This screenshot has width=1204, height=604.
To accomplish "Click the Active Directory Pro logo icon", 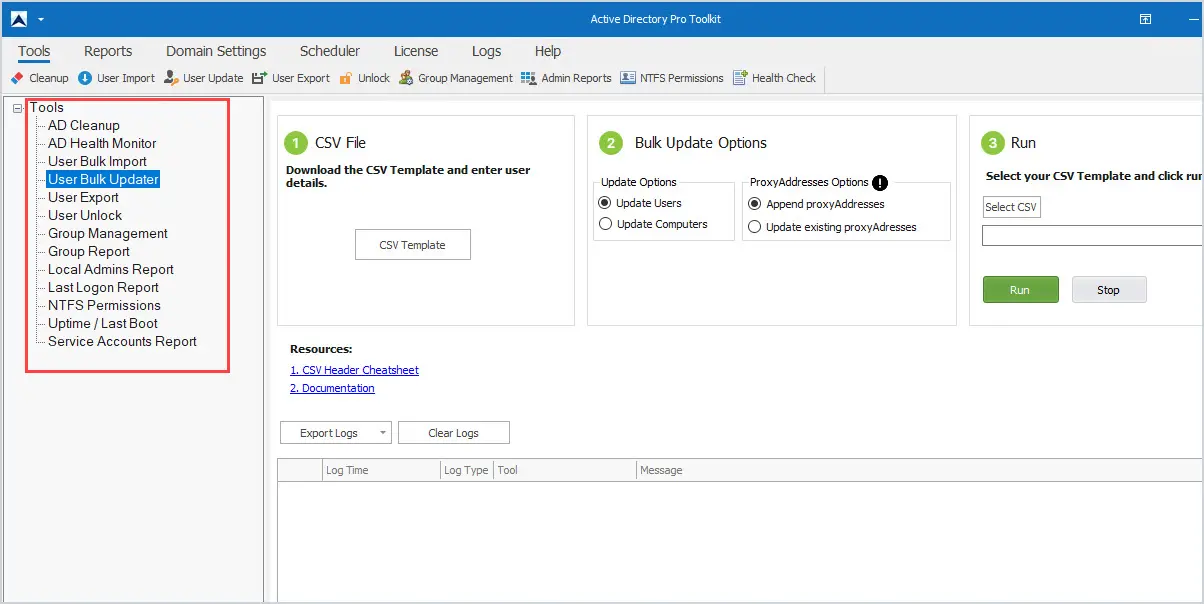I will (x=19, y=19).
